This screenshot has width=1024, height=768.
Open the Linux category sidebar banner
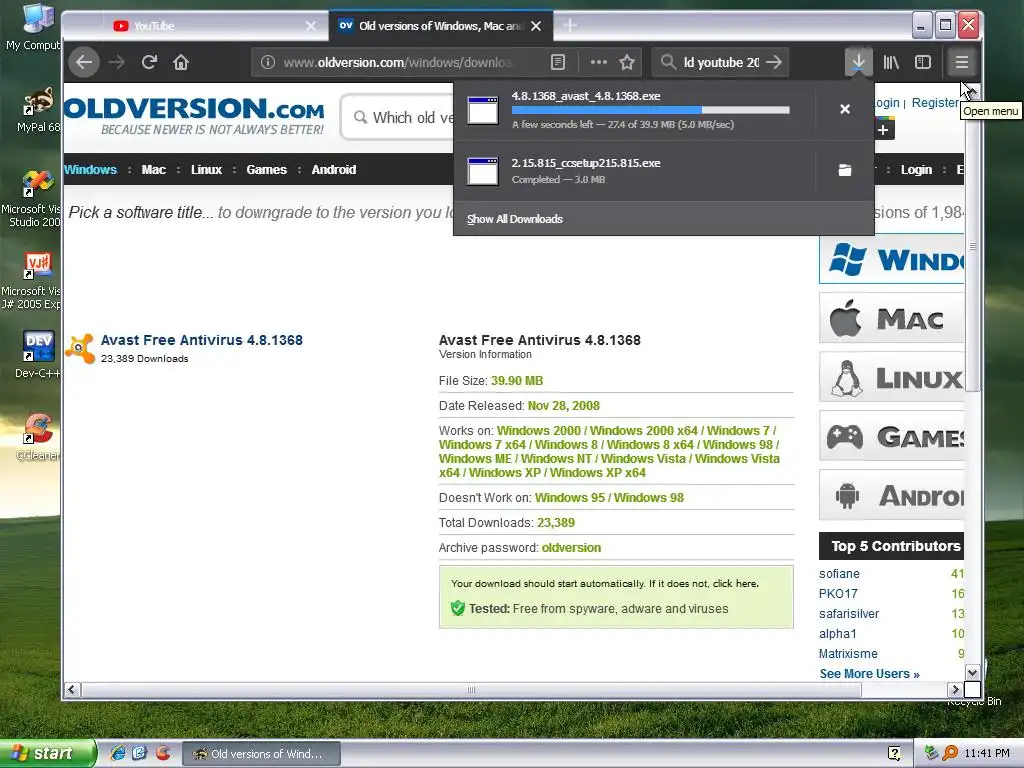[x=891, y=377]
